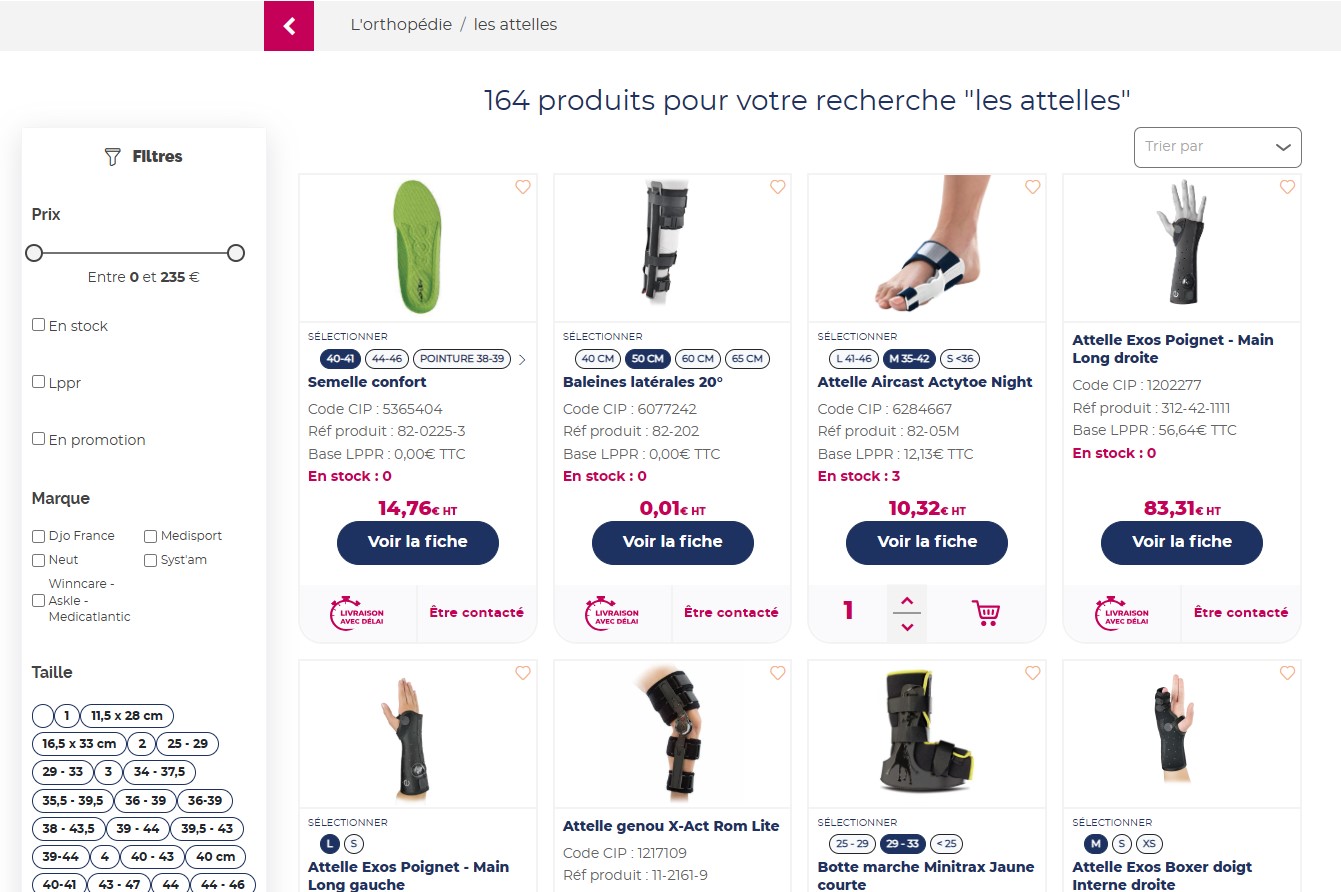Viewport: 1341px width, 892px height.
Task: Click the pink back arrow button
Action: [289, 26]
